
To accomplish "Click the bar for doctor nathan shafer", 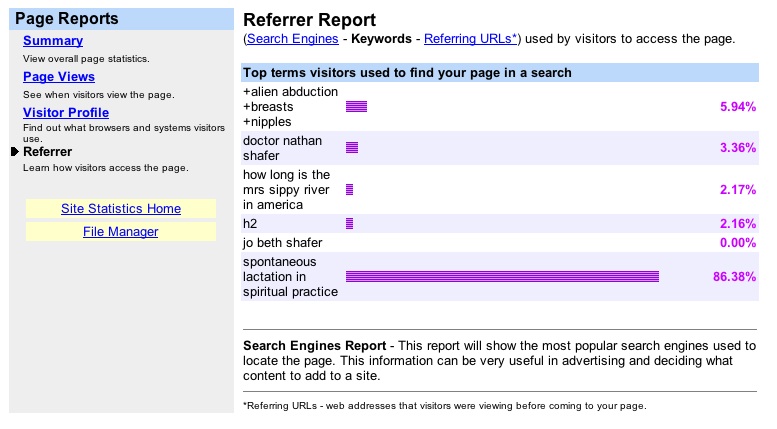I will coord(351,148).
